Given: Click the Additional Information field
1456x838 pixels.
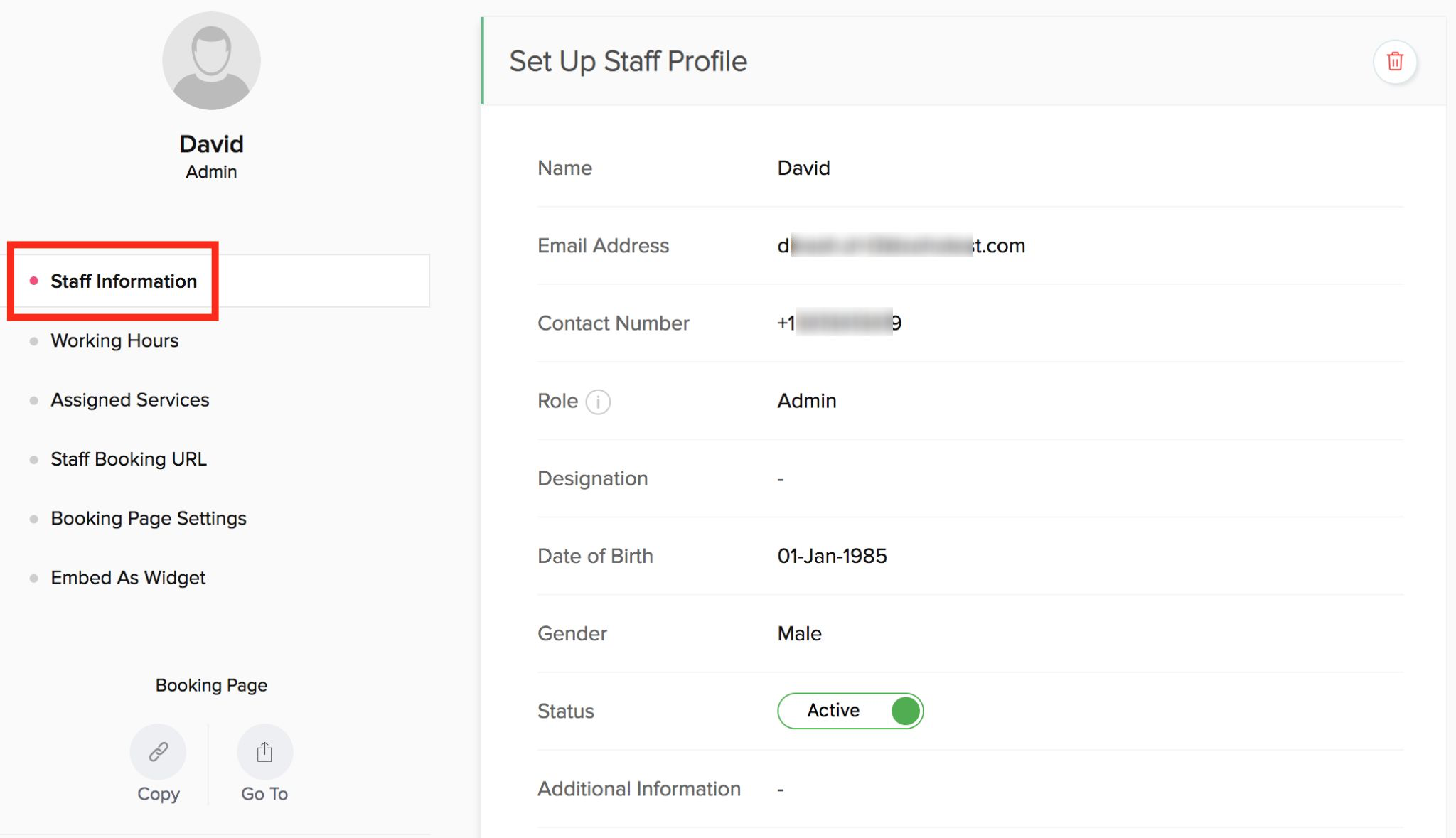Looking at the screenshot, I should 781,790.
